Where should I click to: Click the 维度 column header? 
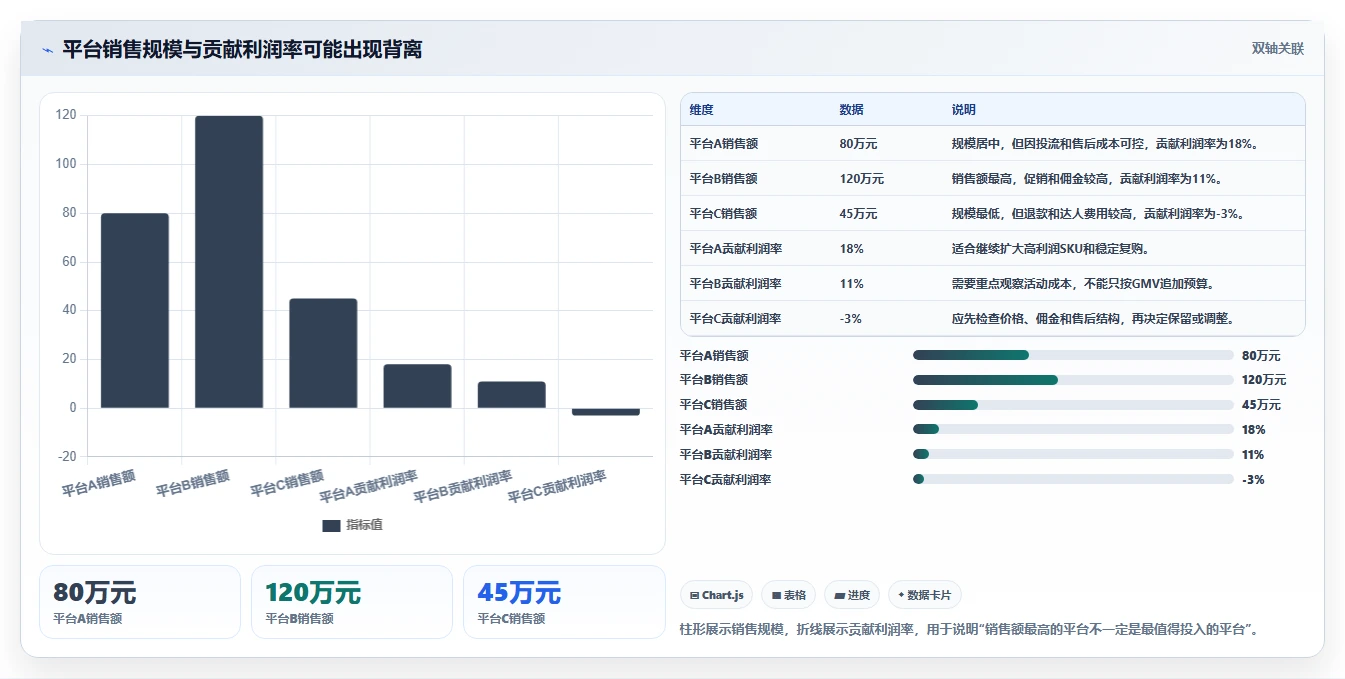click(x=702, y=110)
